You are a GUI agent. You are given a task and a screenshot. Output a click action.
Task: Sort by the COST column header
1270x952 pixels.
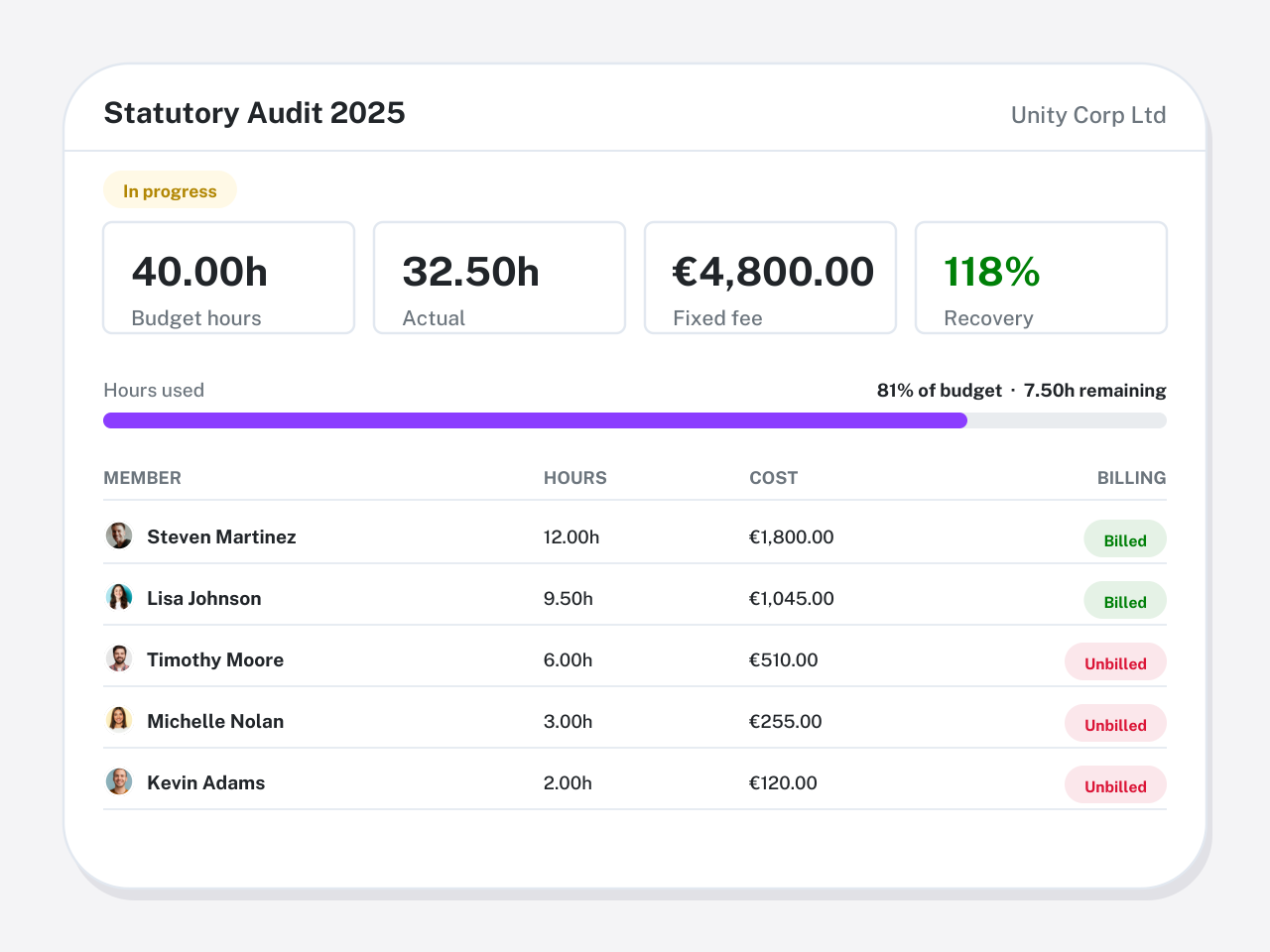(x=774, y=478)
